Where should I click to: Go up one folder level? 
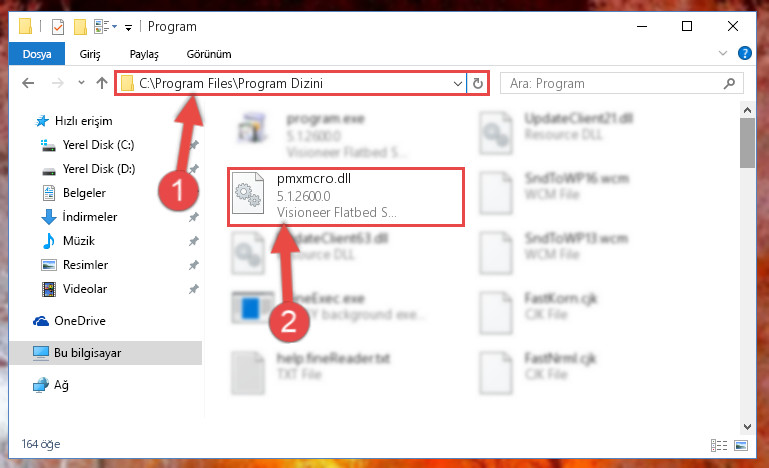click(x=102, y=83)
